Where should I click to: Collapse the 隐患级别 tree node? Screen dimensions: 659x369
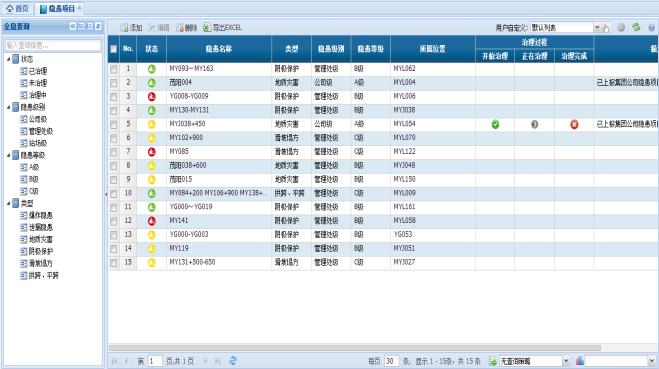(x=8, y=107)
